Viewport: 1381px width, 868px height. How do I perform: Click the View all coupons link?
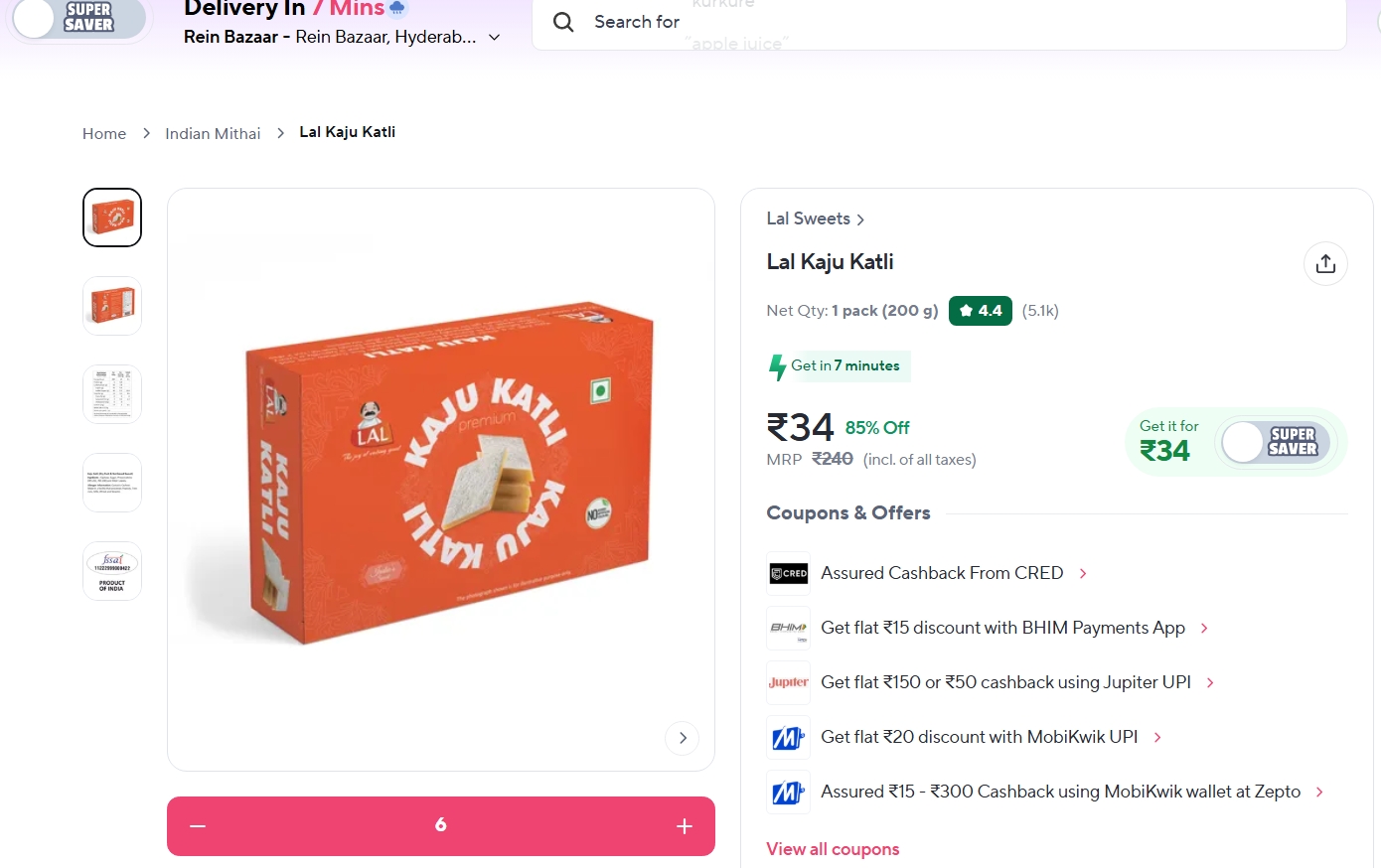(833, 849)
